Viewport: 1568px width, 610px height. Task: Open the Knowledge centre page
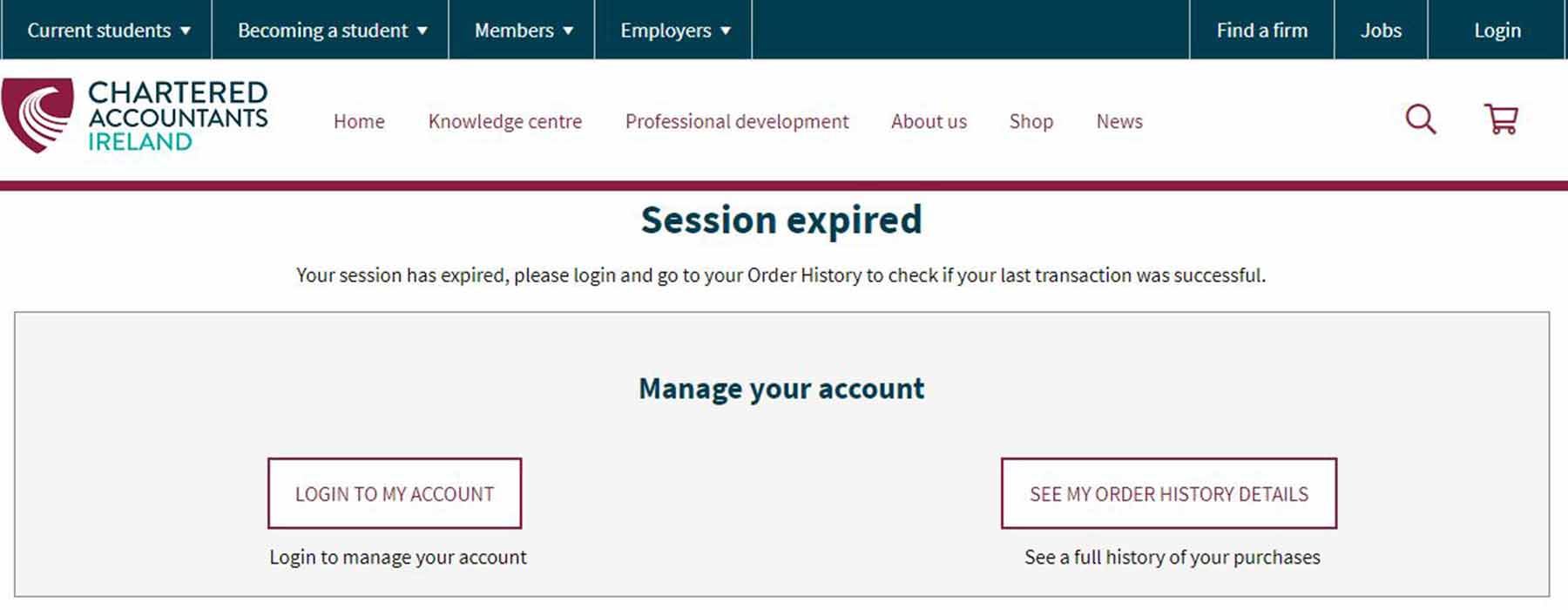504,121
